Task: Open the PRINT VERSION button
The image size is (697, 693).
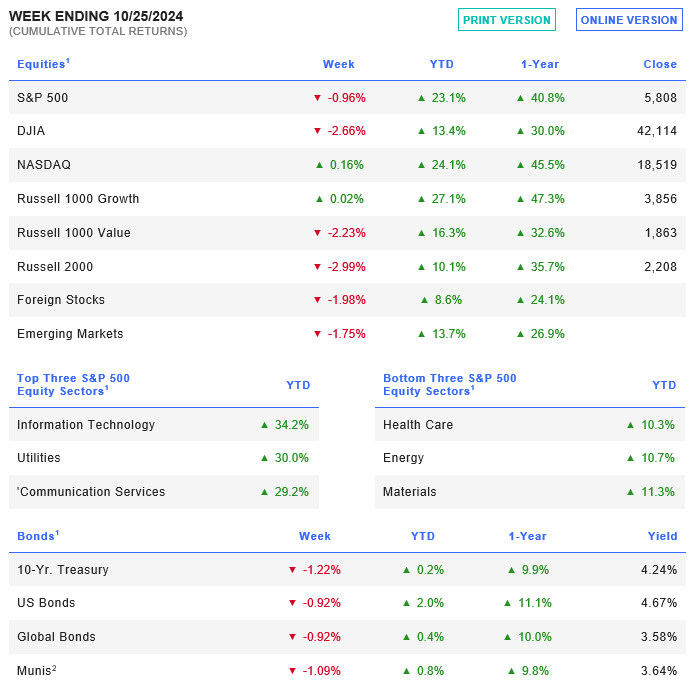Action: click(507, 20)
